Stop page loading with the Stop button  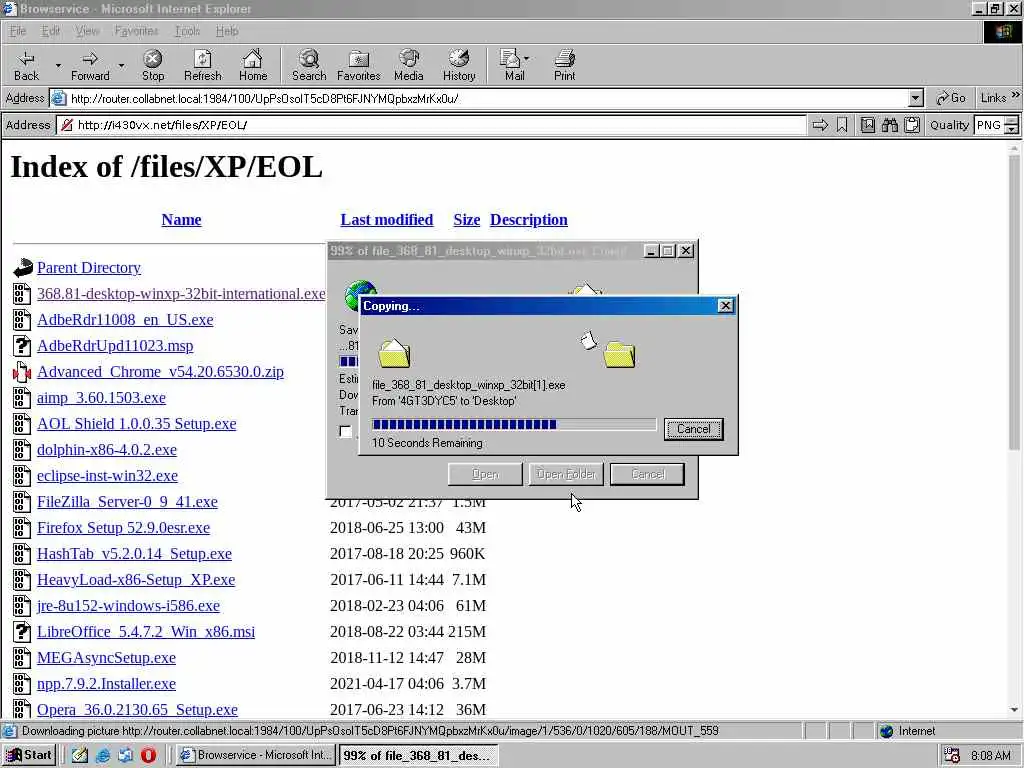[x=153, y=65]
